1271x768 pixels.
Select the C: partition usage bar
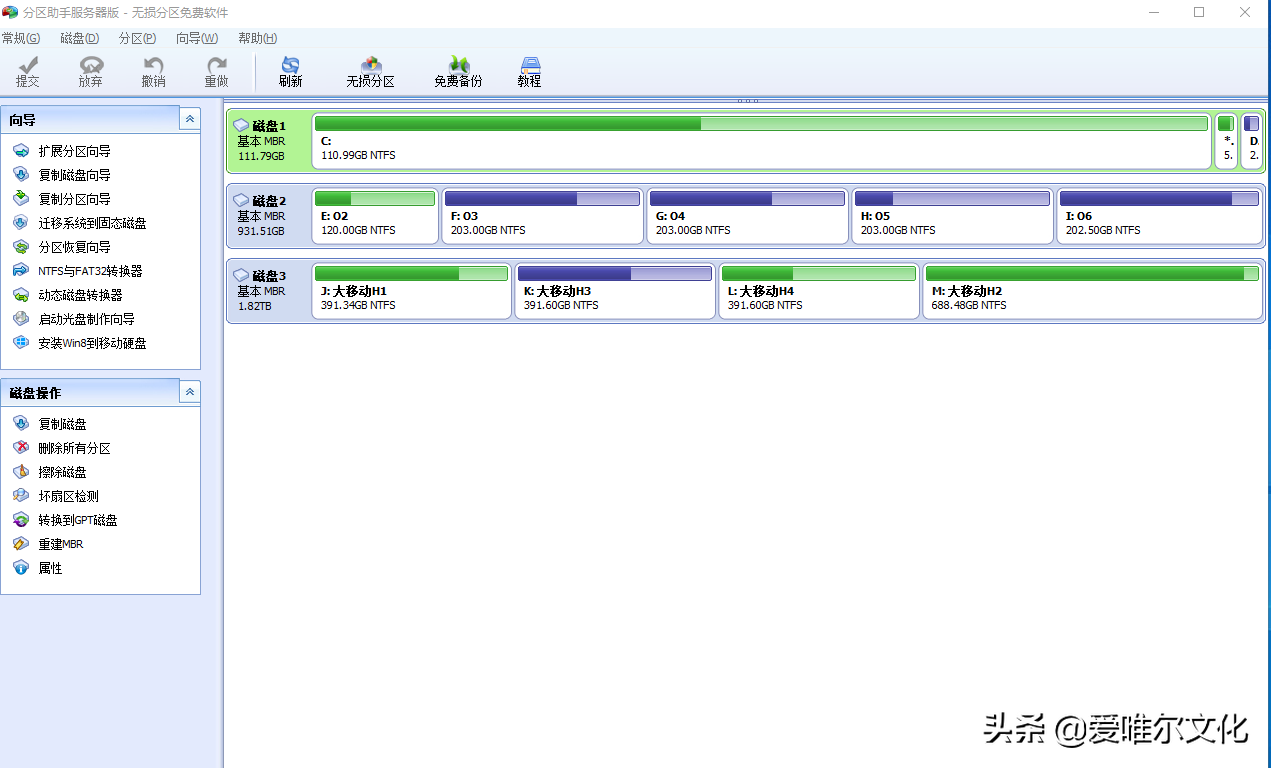(760, 124)
